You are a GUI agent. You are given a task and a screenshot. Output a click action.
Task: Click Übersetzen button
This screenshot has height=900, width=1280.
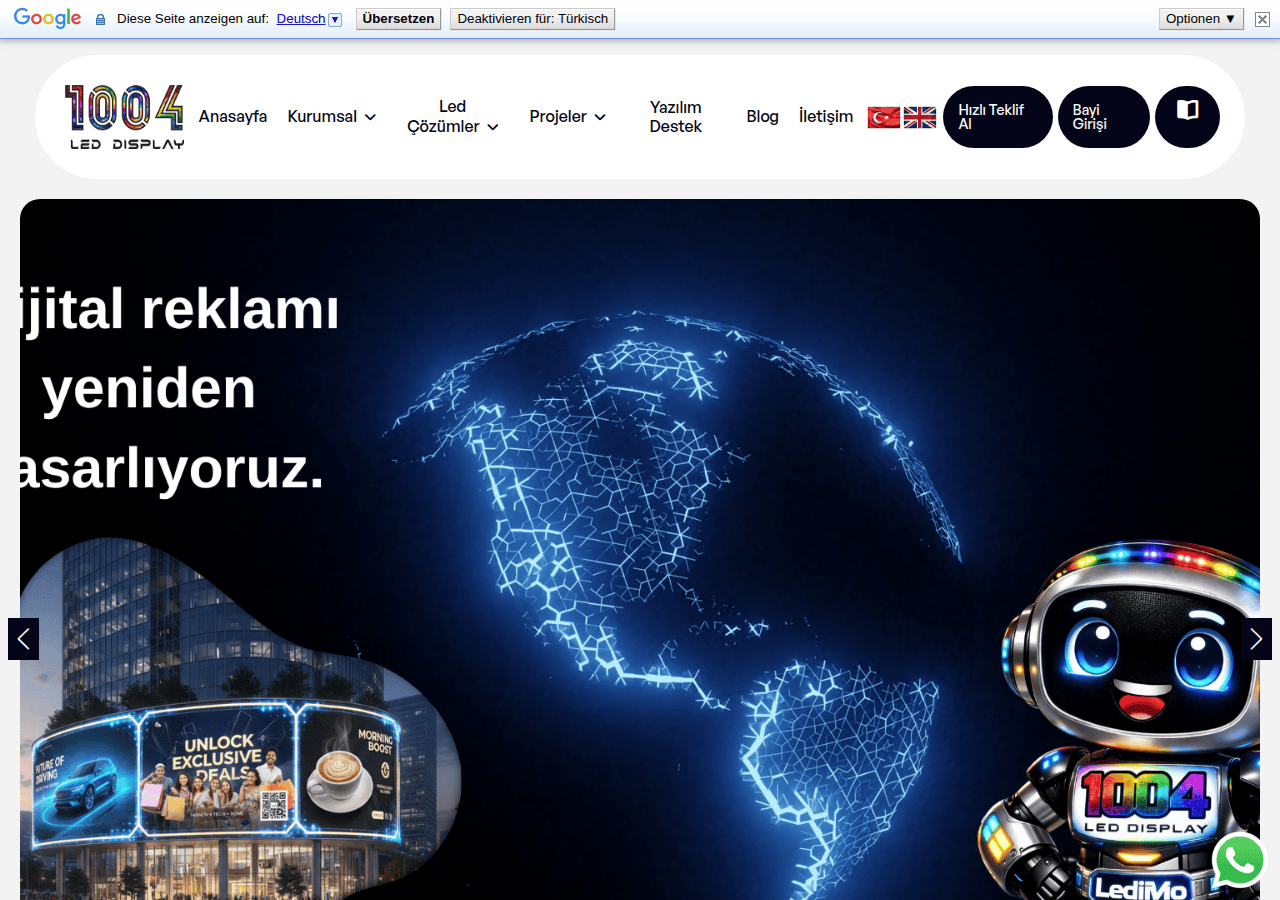tap(398, 19)
